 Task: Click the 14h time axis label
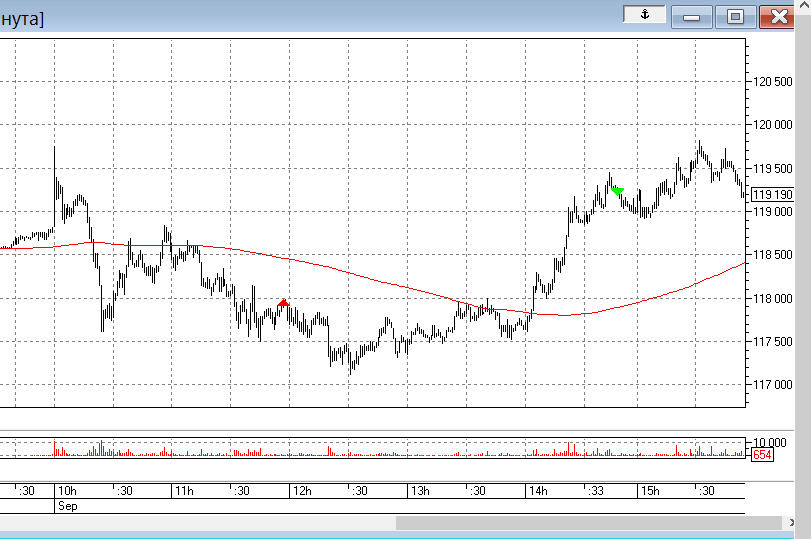coord(538,491)
